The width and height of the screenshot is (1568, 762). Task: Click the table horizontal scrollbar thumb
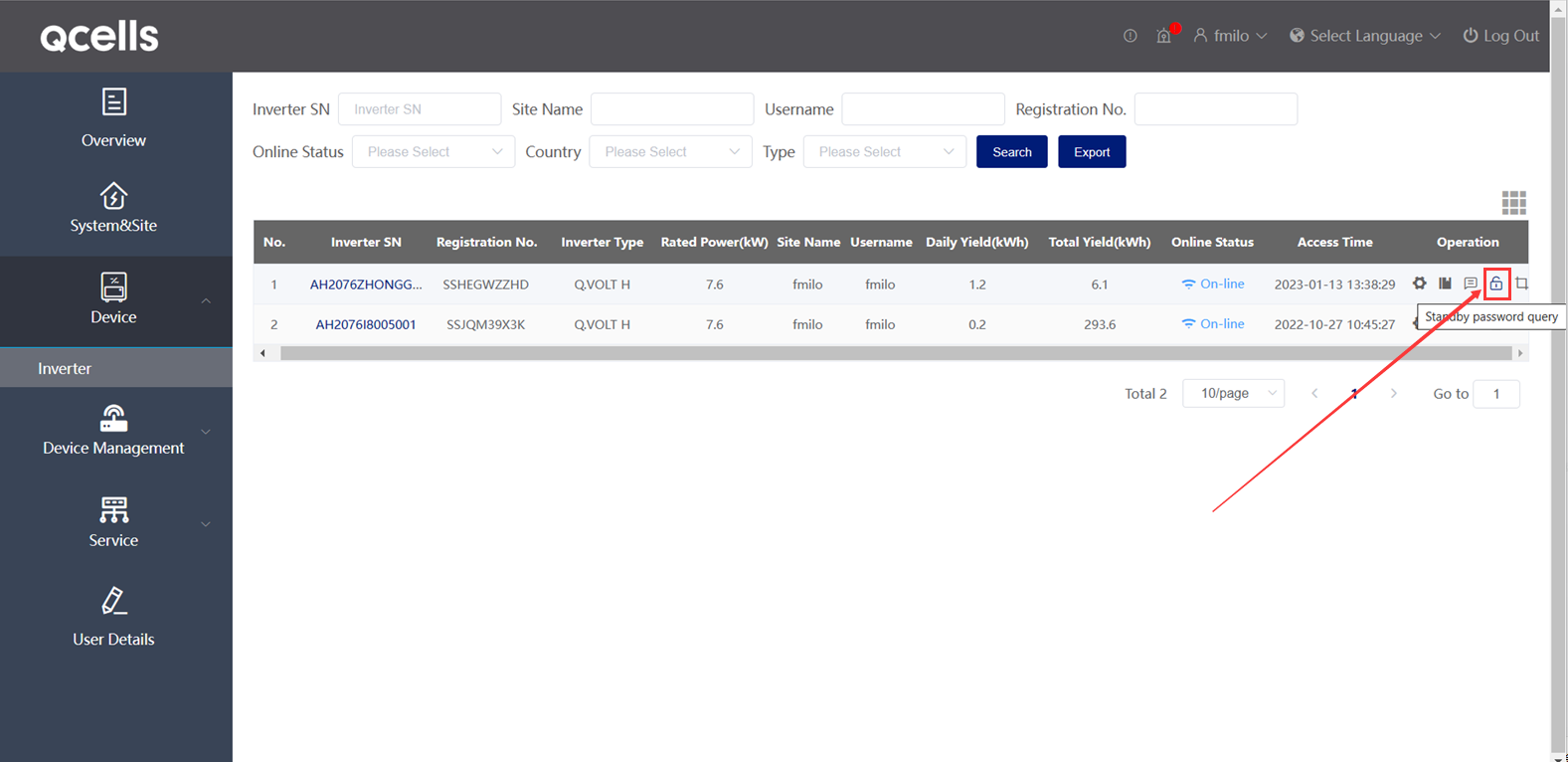(x=896, y=353)
